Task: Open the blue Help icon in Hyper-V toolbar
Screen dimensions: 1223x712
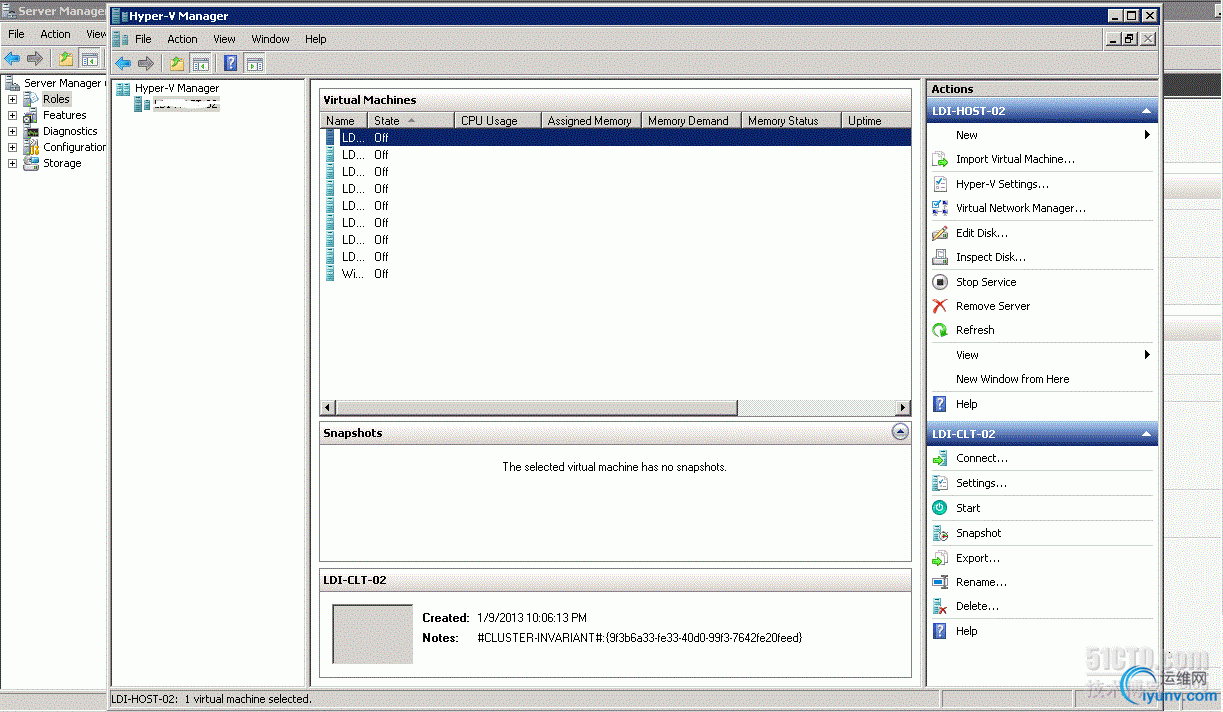Action: (231, 64)
